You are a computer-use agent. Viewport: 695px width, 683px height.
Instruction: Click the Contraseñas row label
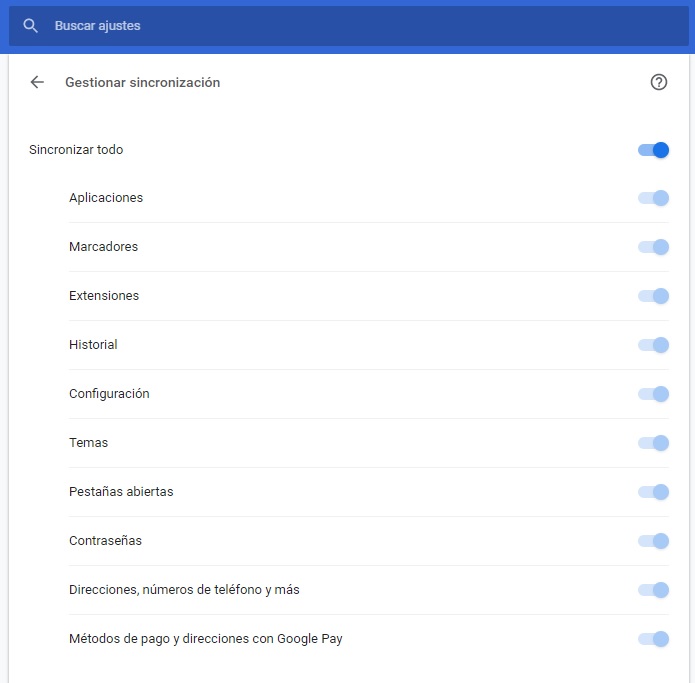[105, 541]
